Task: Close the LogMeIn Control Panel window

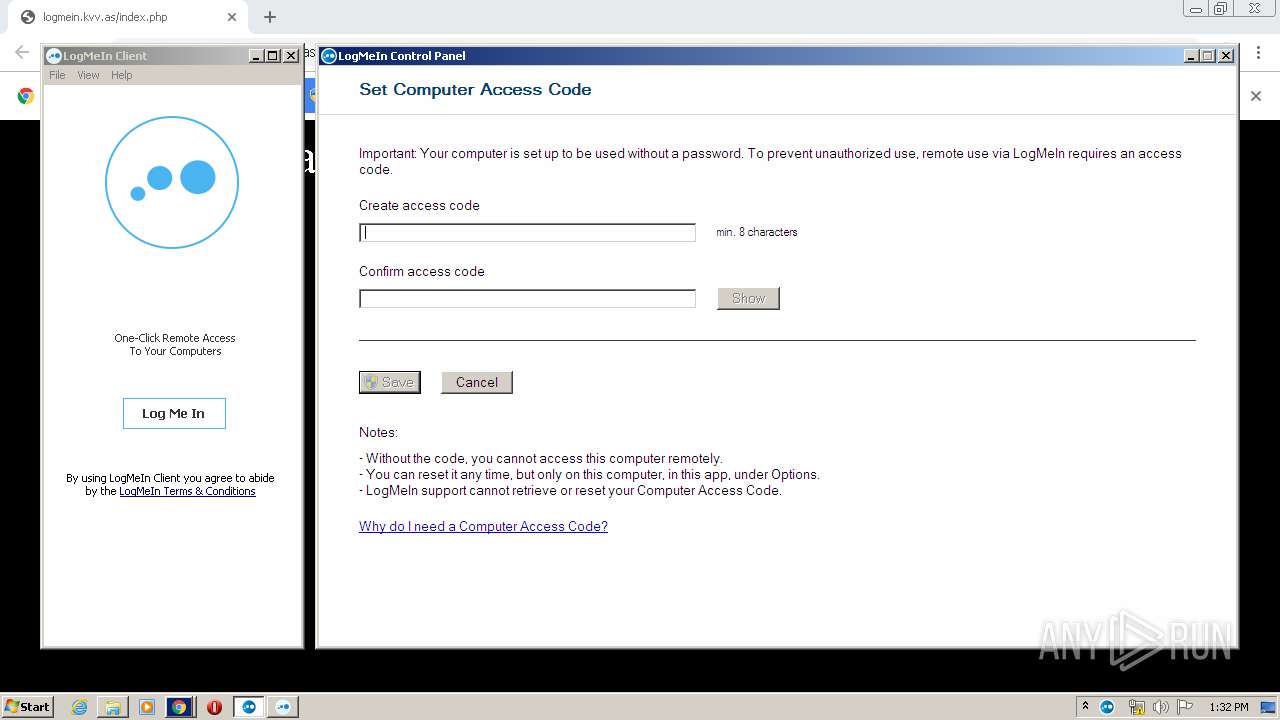Action: click(1225, 56)
